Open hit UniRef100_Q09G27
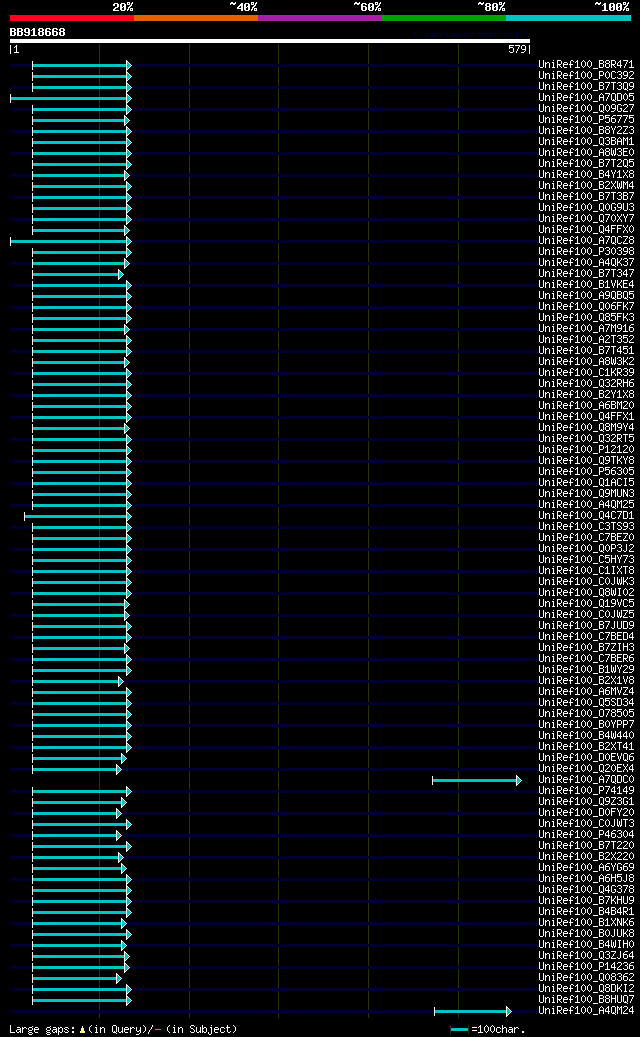 coord(586,108)
